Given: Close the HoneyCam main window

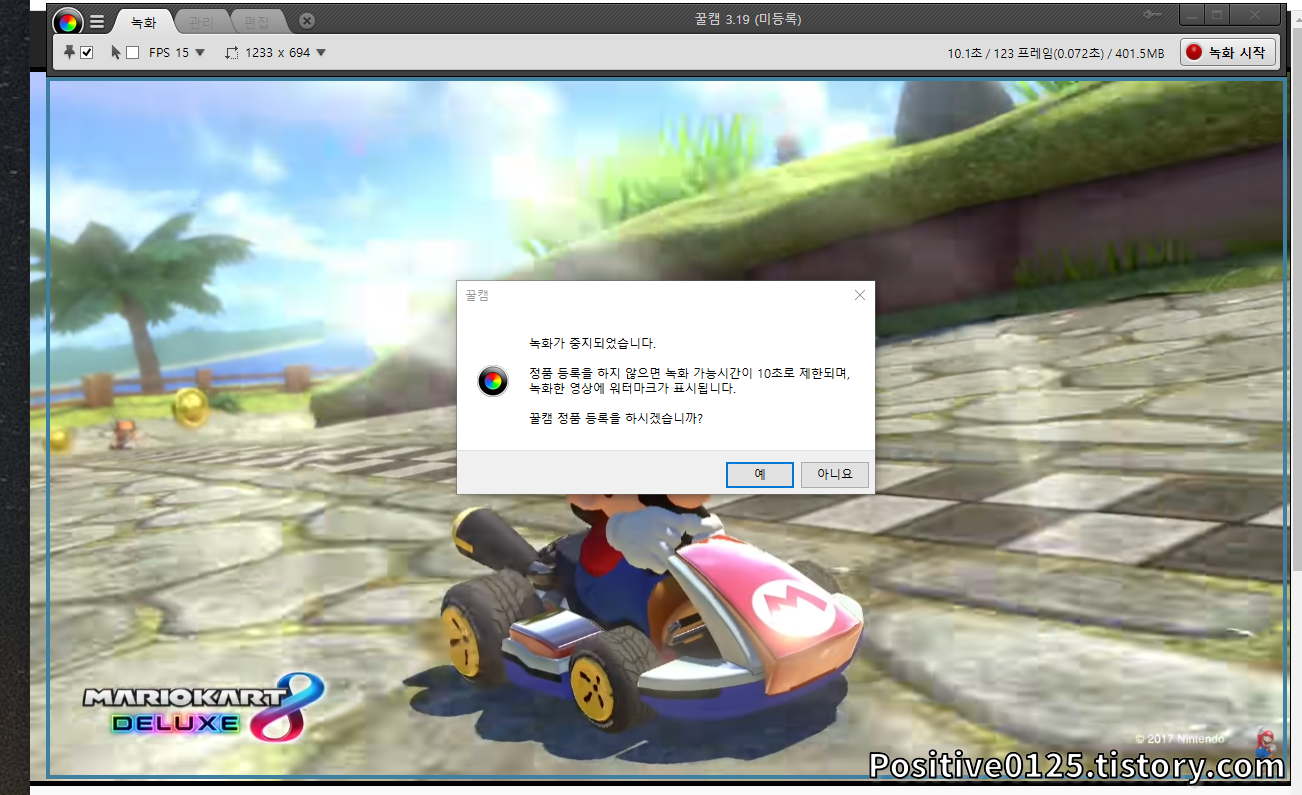Looking at the screenshot, I should (1254, 15).
